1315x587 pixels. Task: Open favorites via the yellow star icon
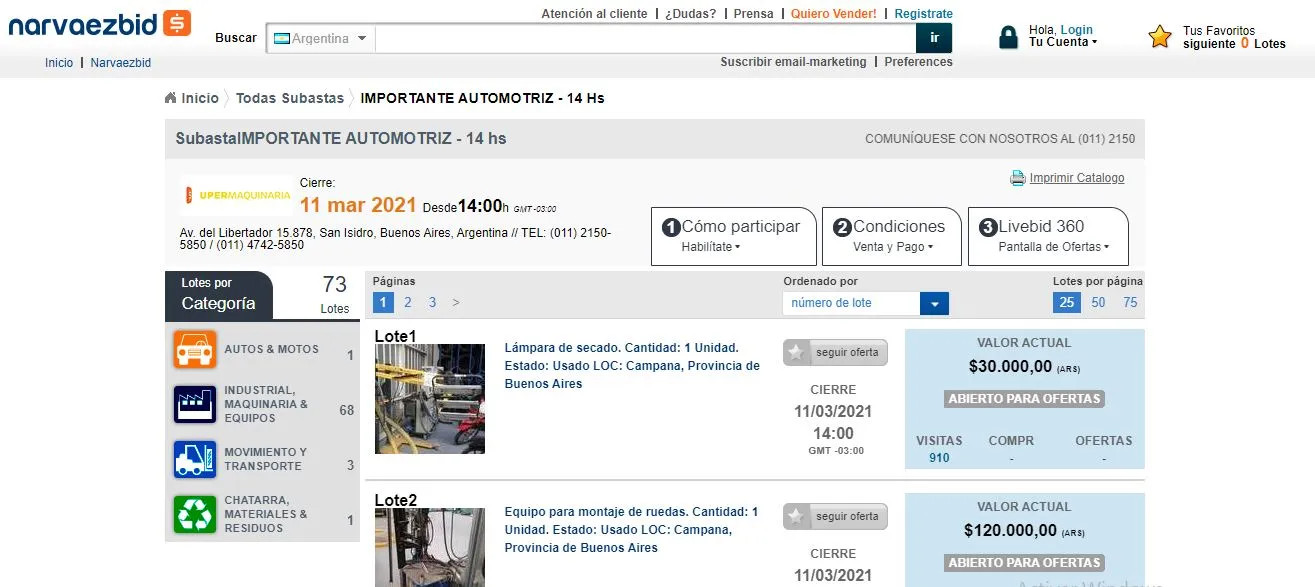(x=1160, y=37)
